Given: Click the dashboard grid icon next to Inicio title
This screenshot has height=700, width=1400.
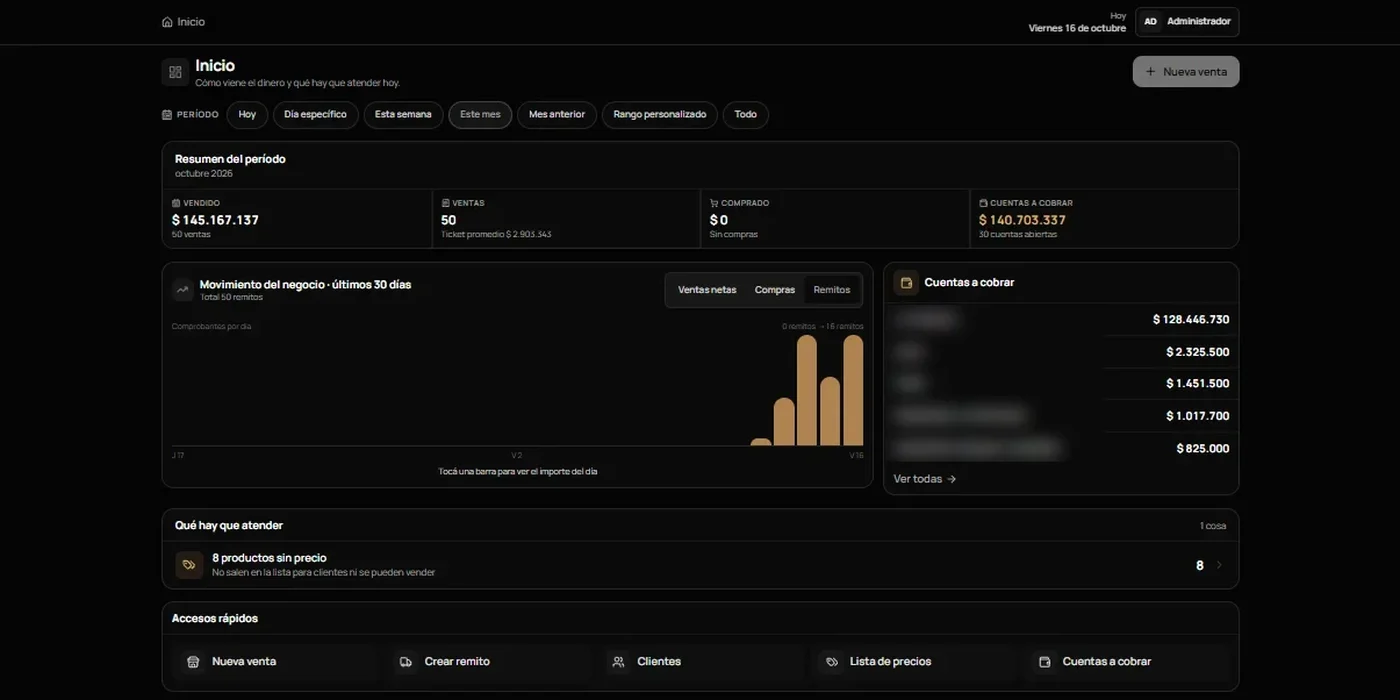Looking at the screenshot, I should click(175, 72).
